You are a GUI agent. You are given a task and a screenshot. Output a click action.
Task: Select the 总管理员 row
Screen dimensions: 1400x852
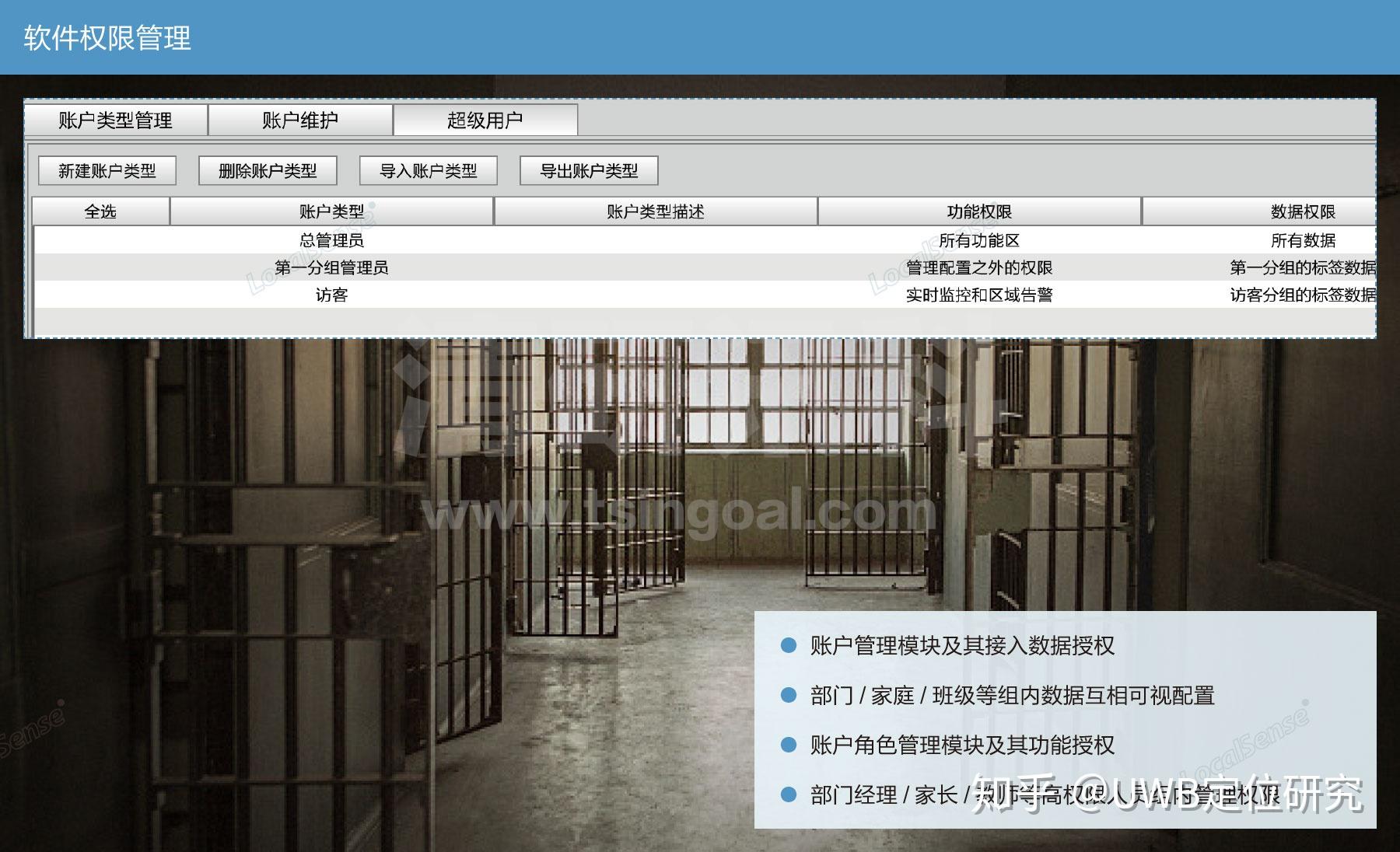tap(705, 240)
